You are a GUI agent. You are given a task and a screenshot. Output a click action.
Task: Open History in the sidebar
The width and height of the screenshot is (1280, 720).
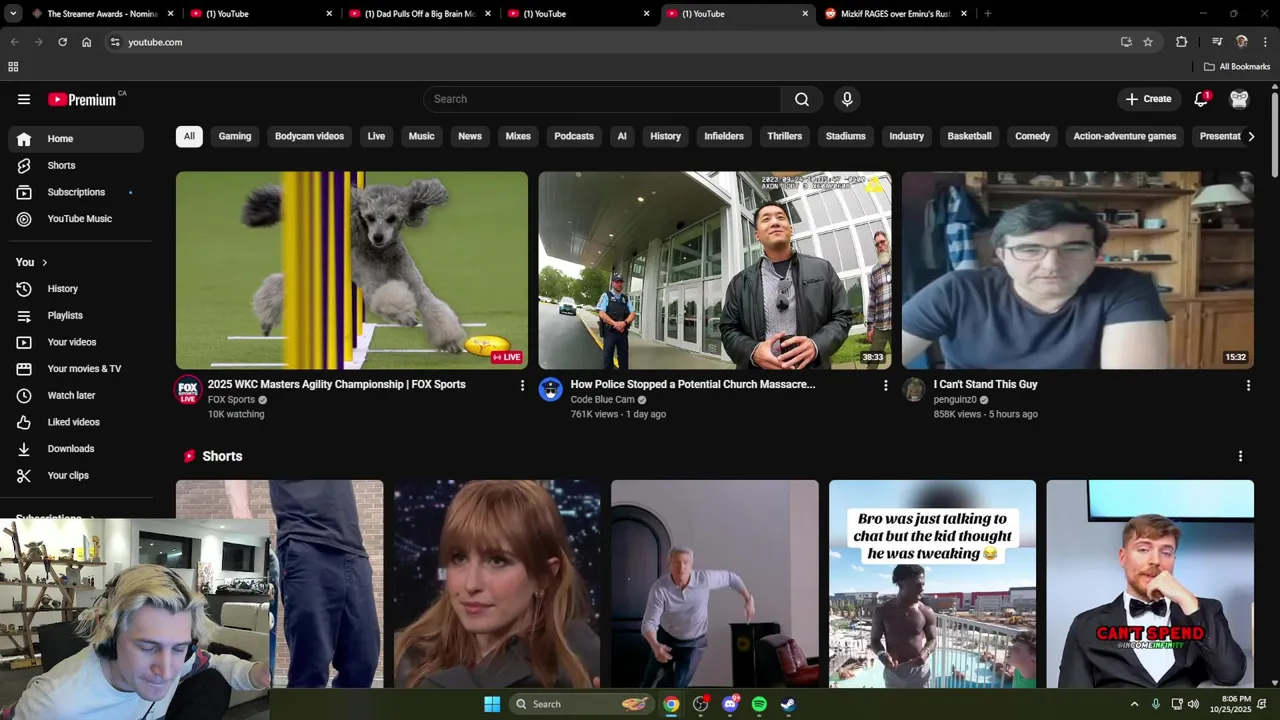pyautogui.click(x=75, y=289)
